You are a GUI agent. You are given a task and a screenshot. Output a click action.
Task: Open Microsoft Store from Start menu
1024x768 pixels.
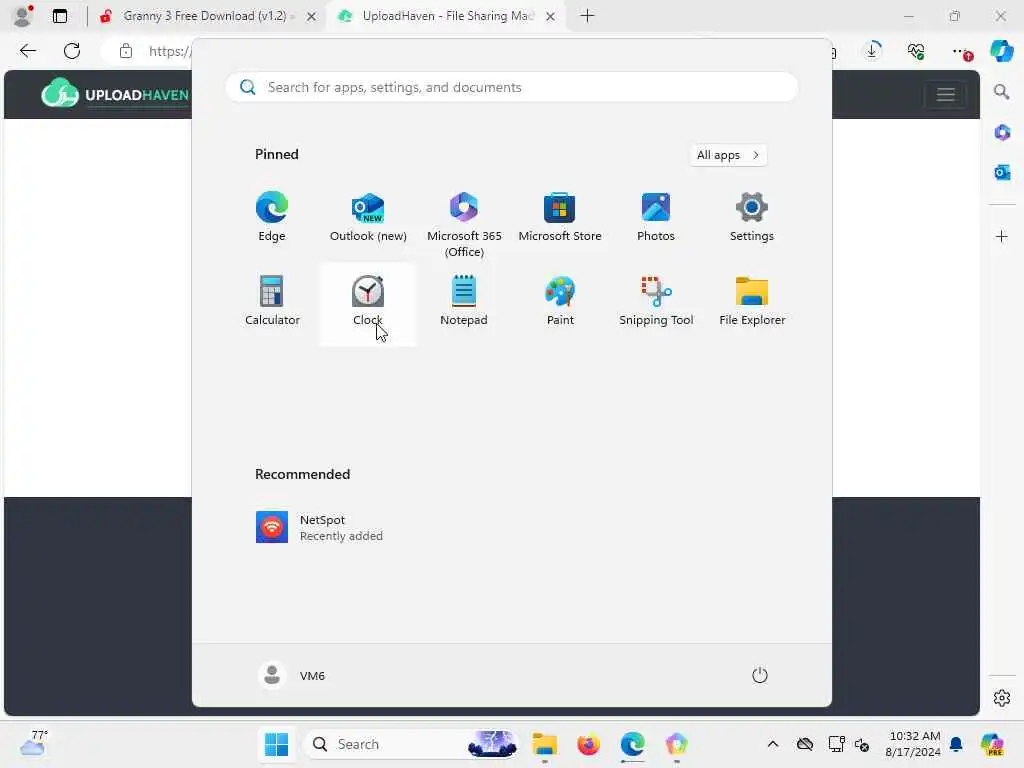coord(560,217)
